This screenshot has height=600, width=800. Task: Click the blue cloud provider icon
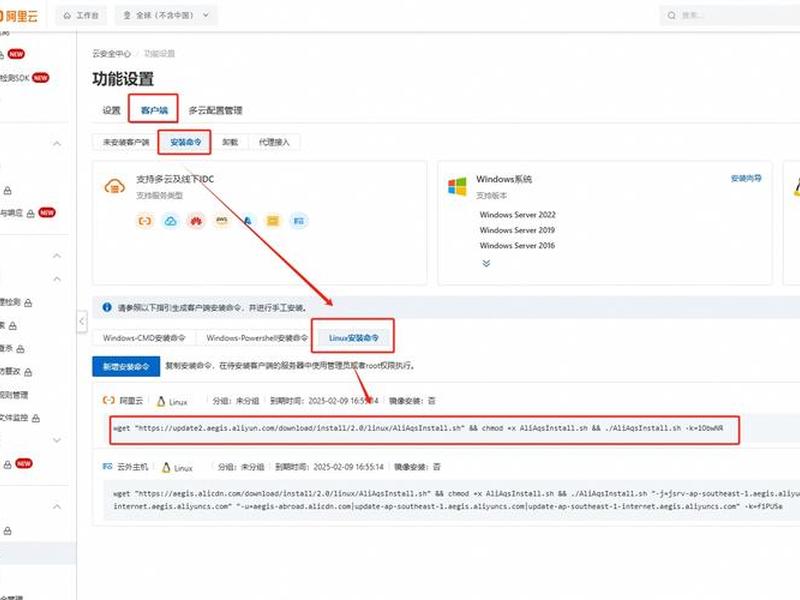(x=170, y=221)
